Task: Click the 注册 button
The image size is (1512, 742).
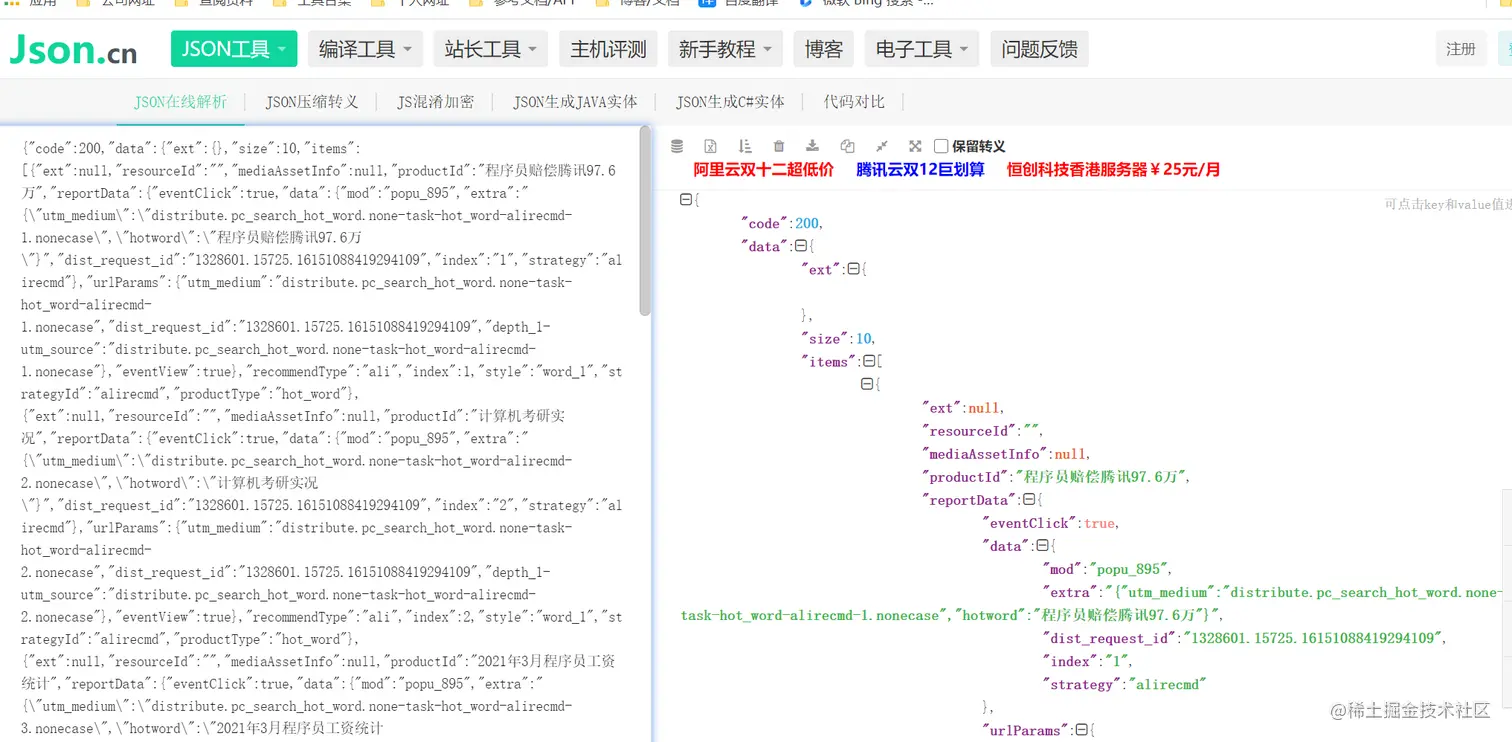Action: (1461, 49)
